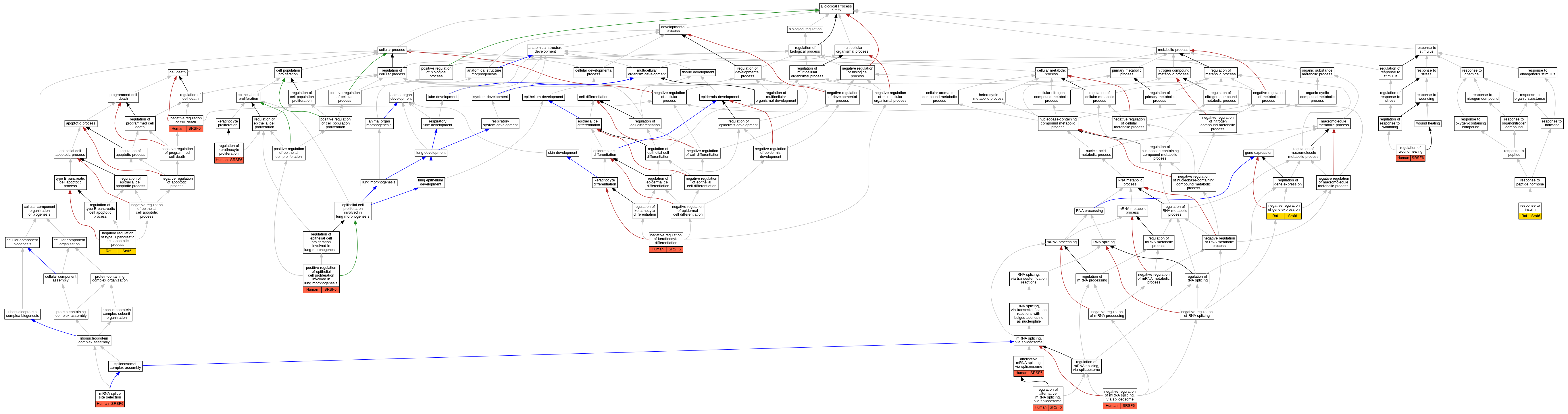The height and width of the screenshot is (414, 1568).
Task: Click the 'metabolic process' node
Action: tap(1173, 49)
